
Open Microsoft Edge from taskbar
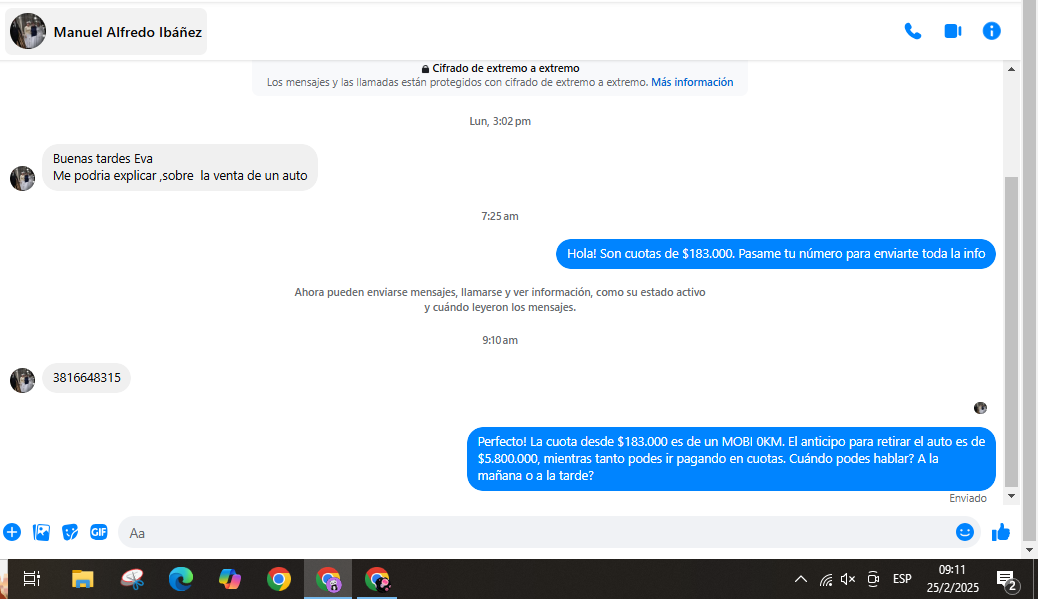click(x=181, y=579)
